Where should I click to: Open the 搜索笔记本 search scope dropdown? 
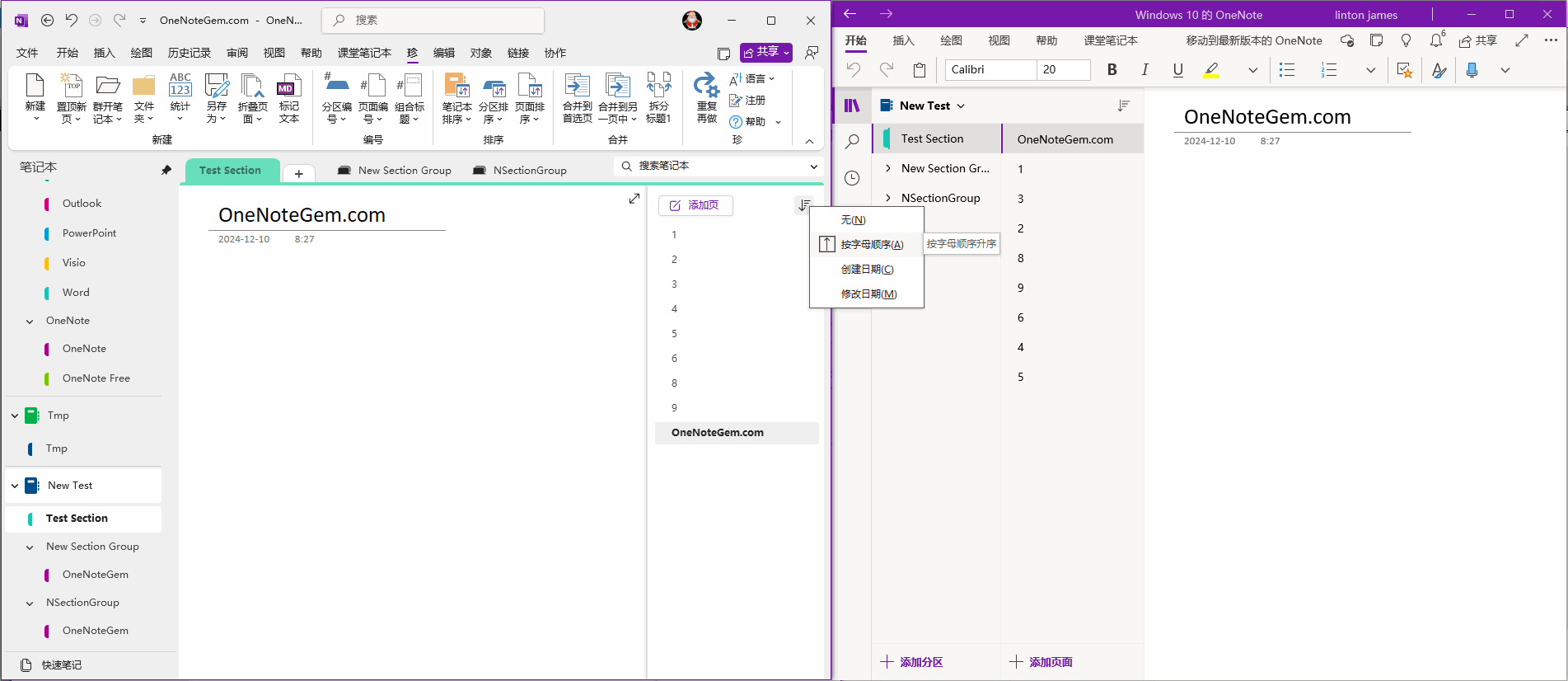pos(814,167)
